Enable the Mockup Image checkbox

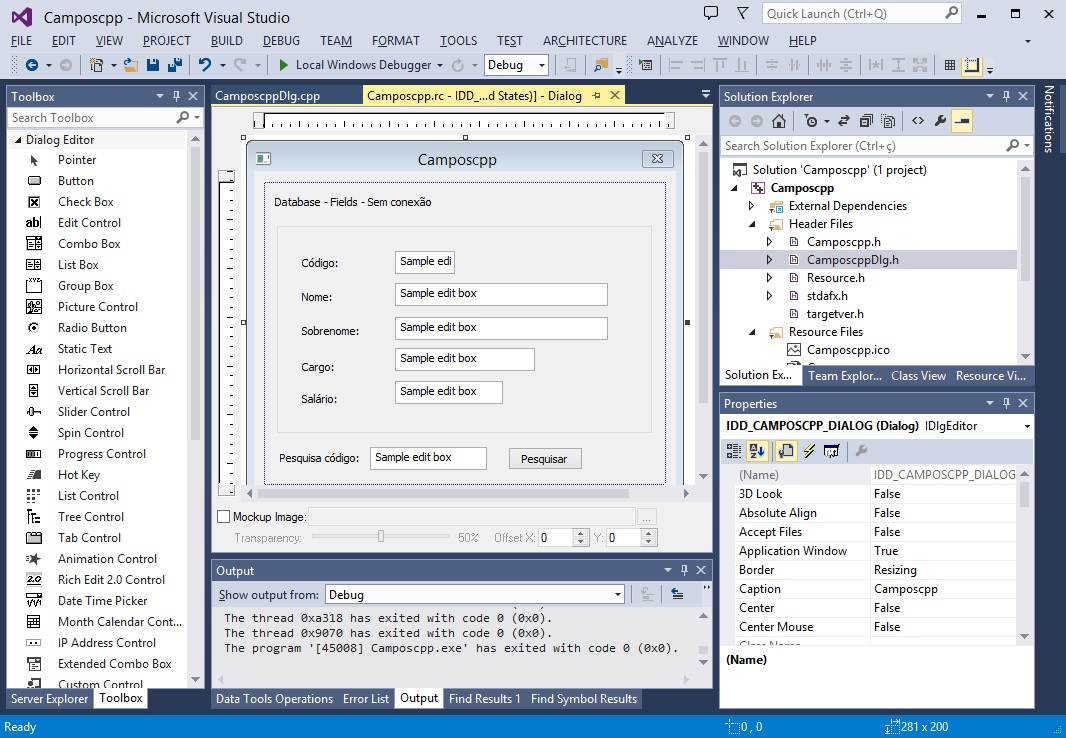tap(223, 517)
